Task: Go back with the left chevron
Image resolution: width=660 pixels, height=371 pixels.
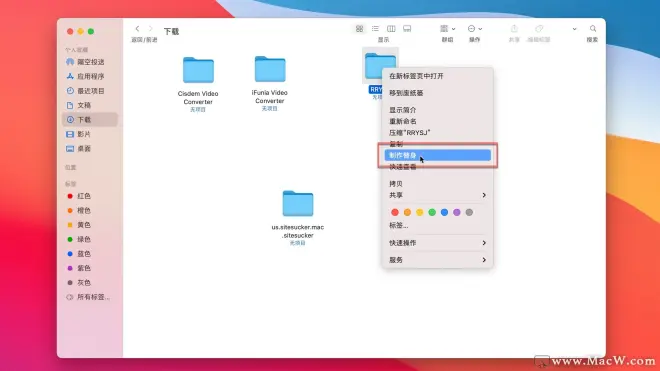Action: tap(137, 29)
